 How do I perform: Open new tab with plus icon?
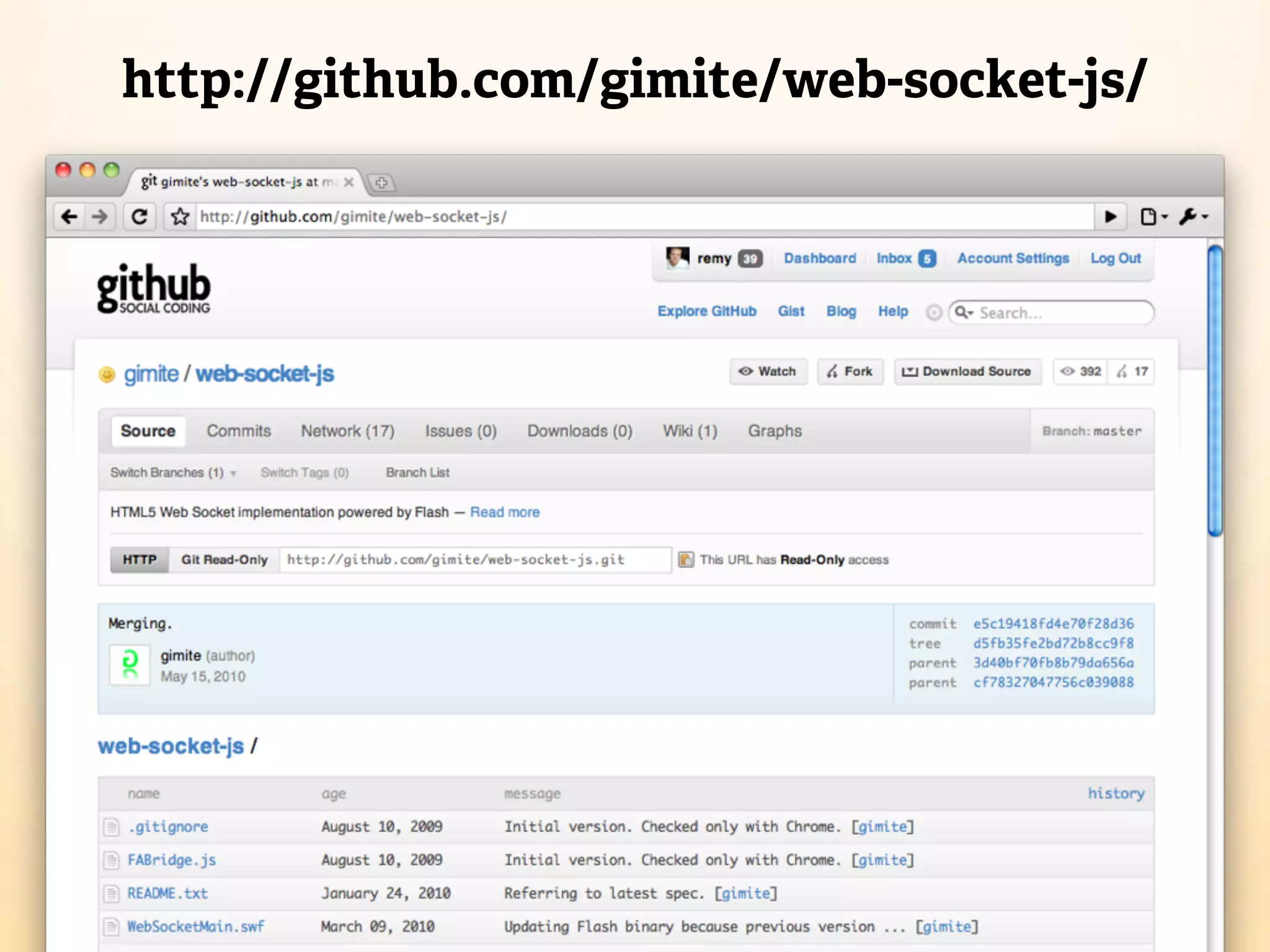pos(381,183)
